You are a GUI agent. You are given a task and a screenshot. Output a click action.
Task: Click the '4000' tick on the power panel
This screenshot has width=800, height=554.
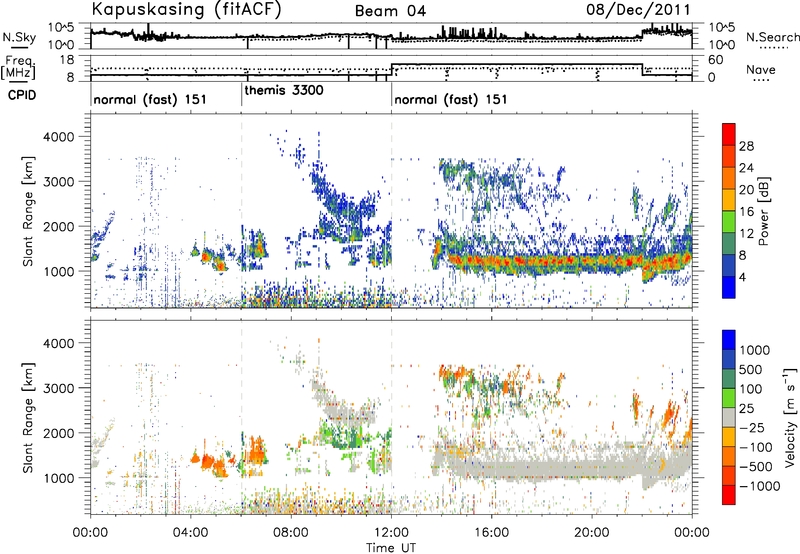click(58, 137)
